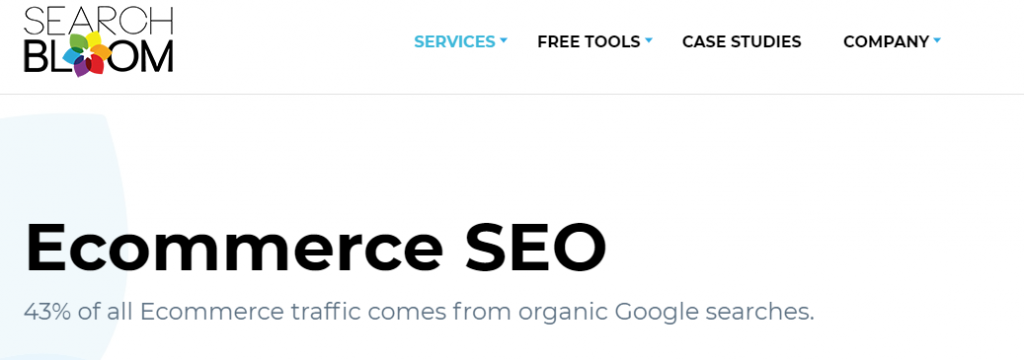Viewport: 1024px width, 360px height.
Task: Go to the Case Studies page
Action: pyautogui.click(x=741, y=42)
